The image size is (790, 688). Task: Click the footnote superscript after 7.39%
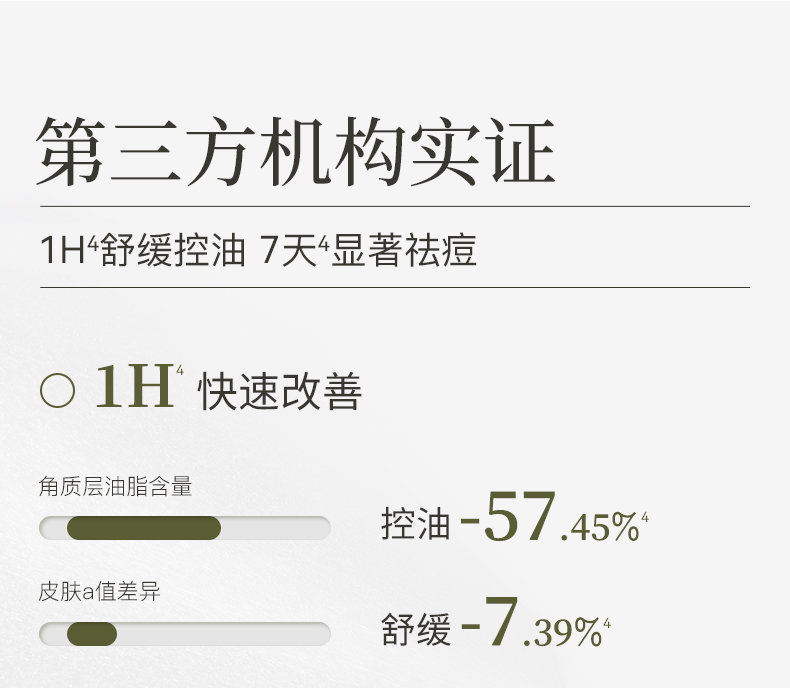tap(608, 624)
